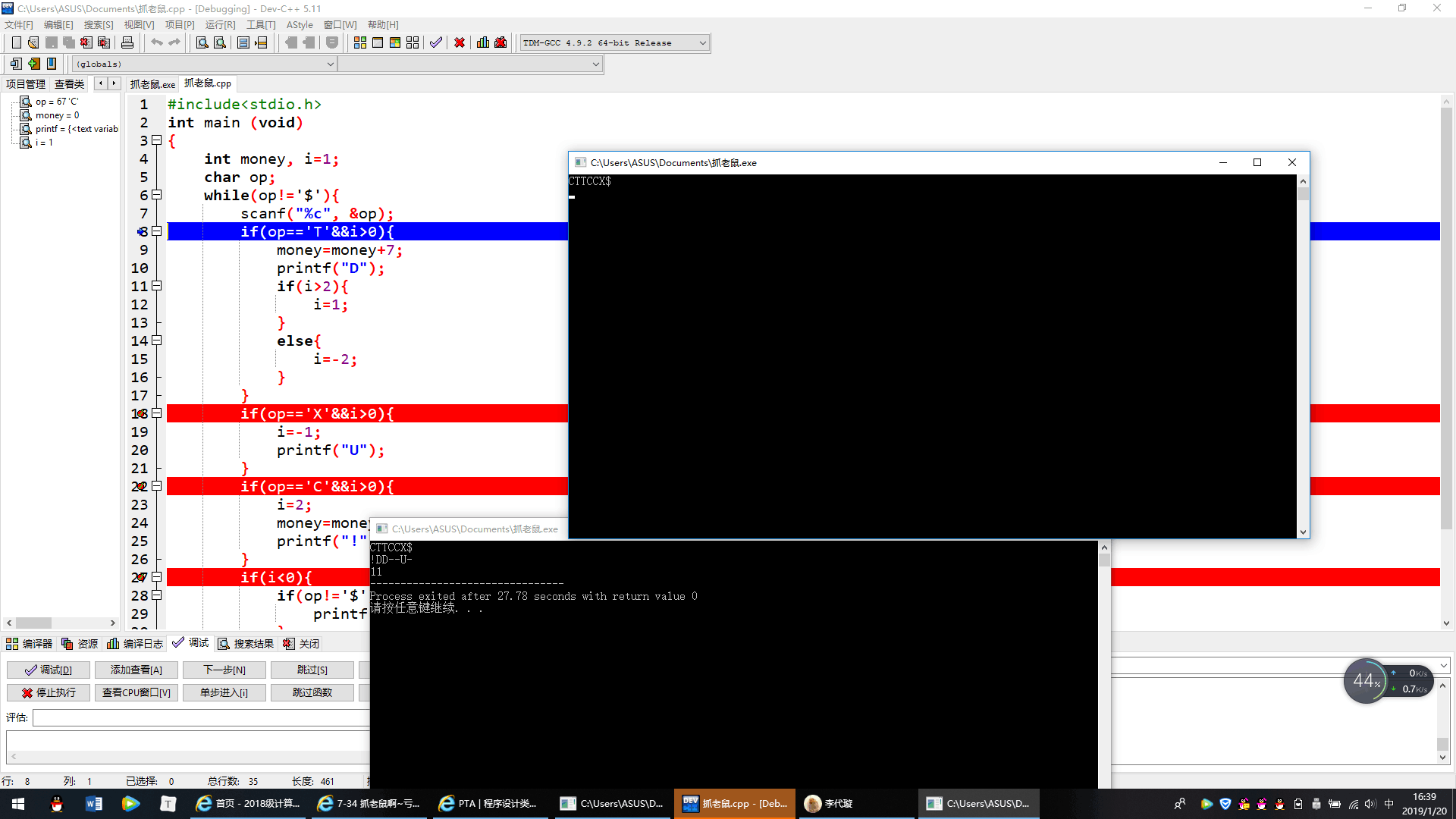
Task: Open the (globals) scope dropdown
Action: tap(330, 64)
